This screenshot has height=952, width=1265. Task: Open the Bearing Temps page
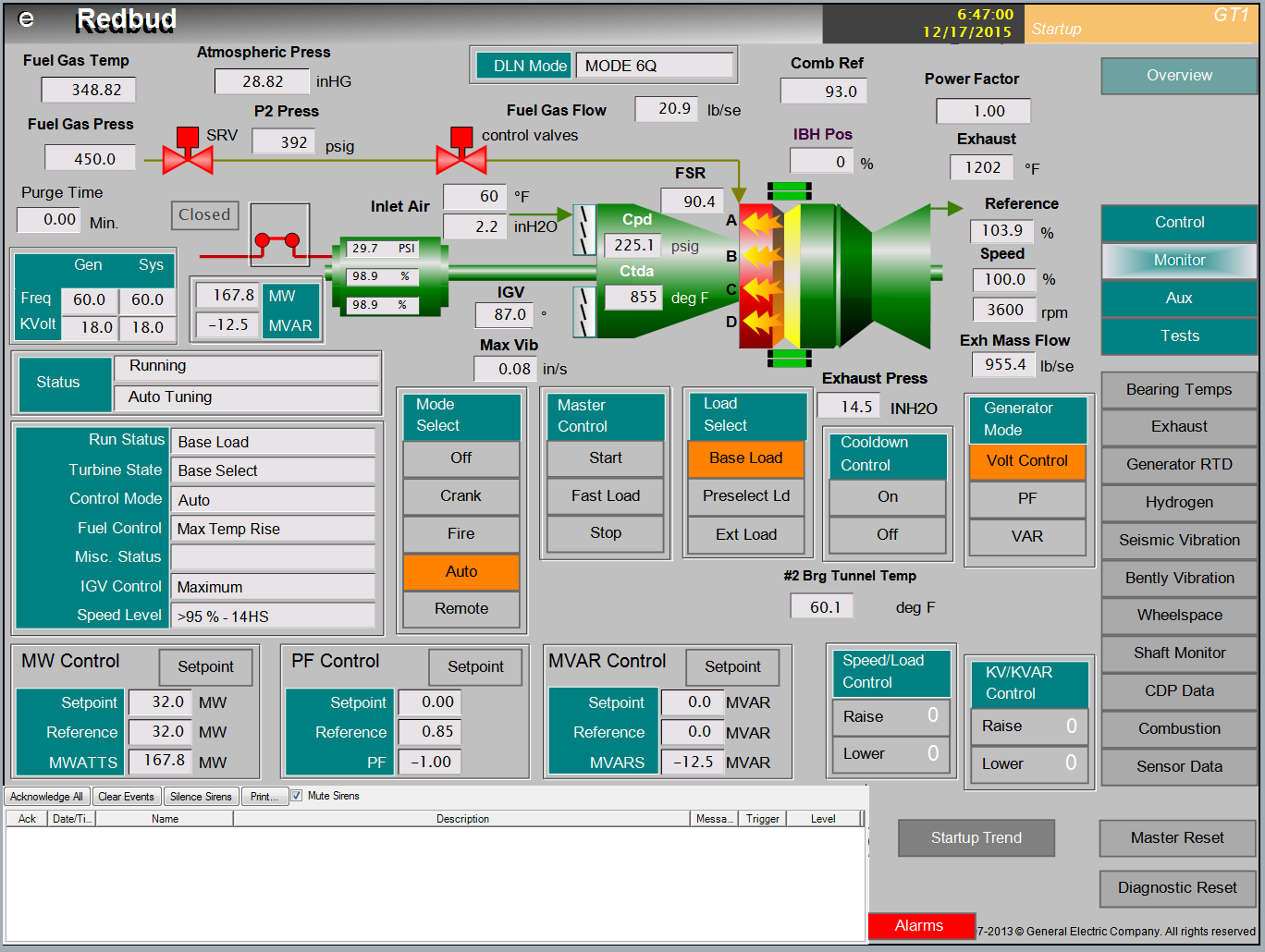click(x=1178, y=390)
